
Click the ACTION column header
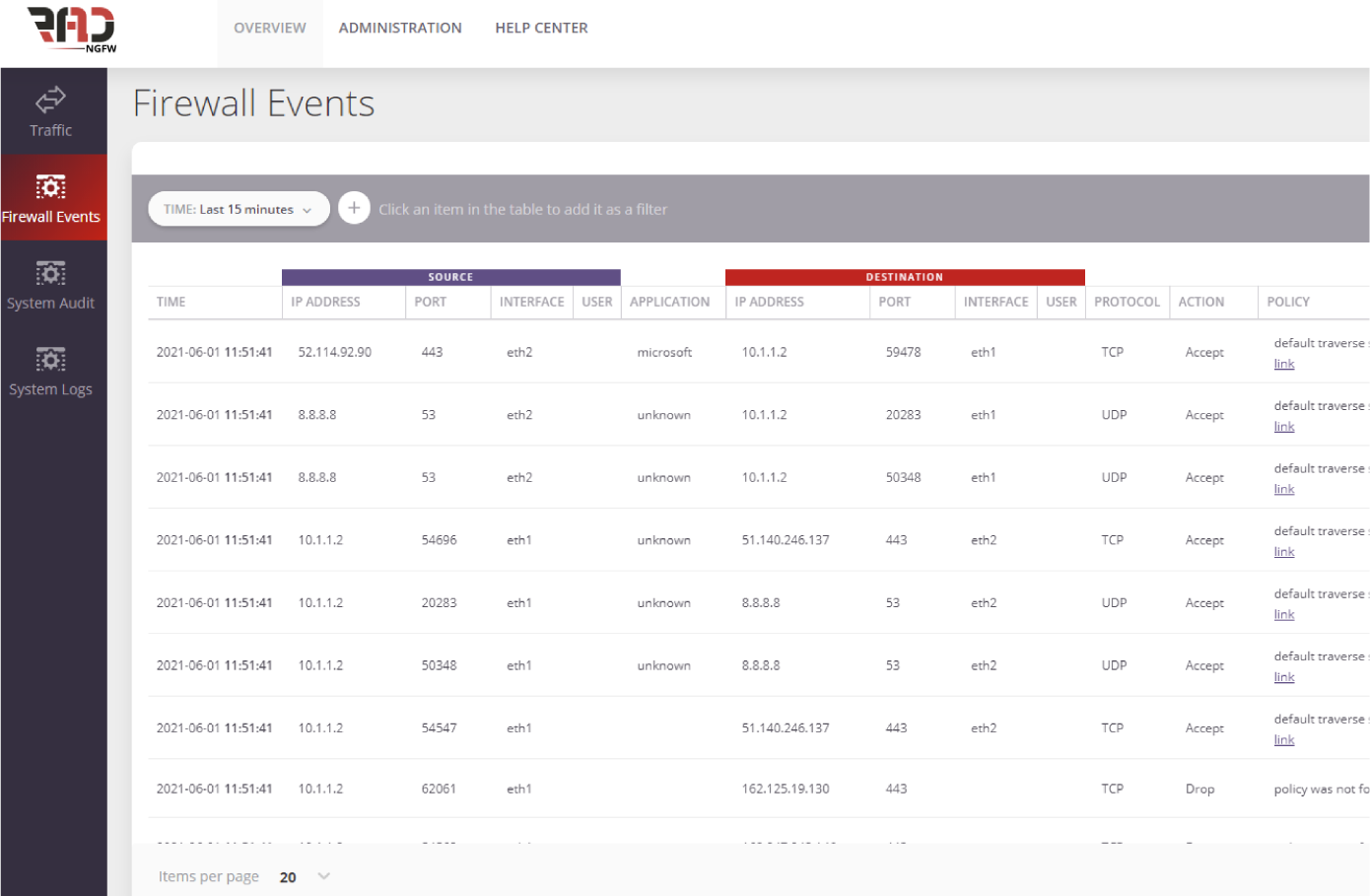click(1200, 302)
